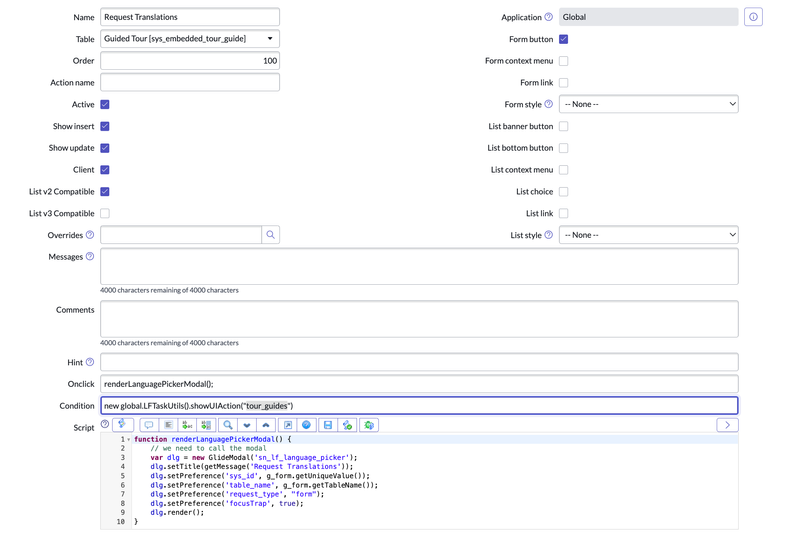Click the format code toolbar icon
This screenshot has height=540, width=792.
pos(168,425)
